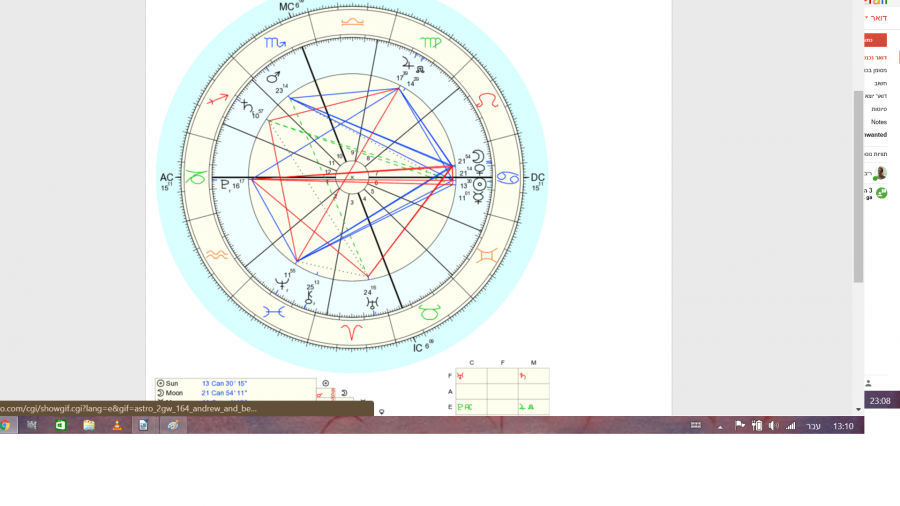The height and width of the screenshot is (506, 900).
Task: Open the volume speaker icon
Action: coord(773,426)
